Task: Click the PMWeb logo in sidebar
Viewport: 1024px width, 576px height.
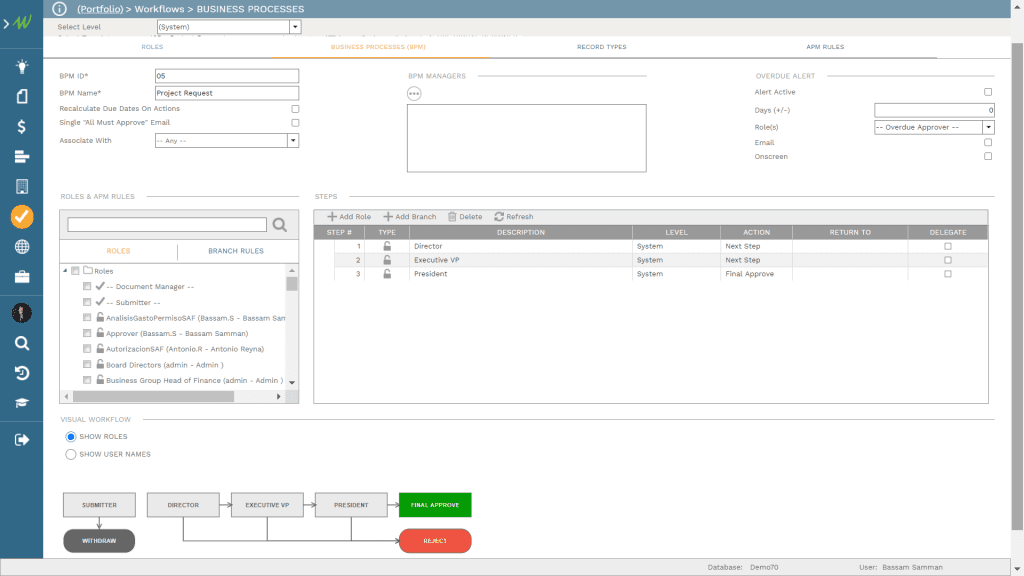Action: [23, 22]
